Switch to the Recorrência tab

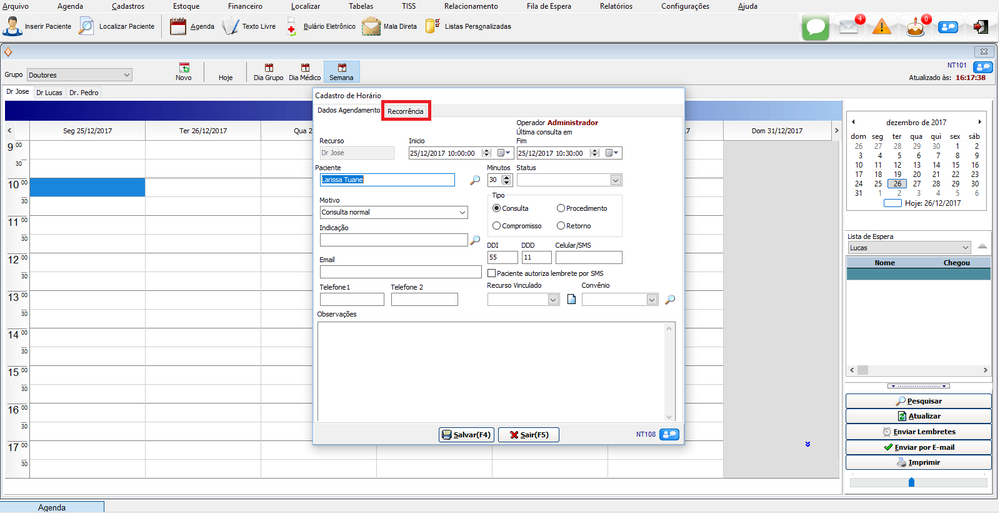(x=406, y=110)
